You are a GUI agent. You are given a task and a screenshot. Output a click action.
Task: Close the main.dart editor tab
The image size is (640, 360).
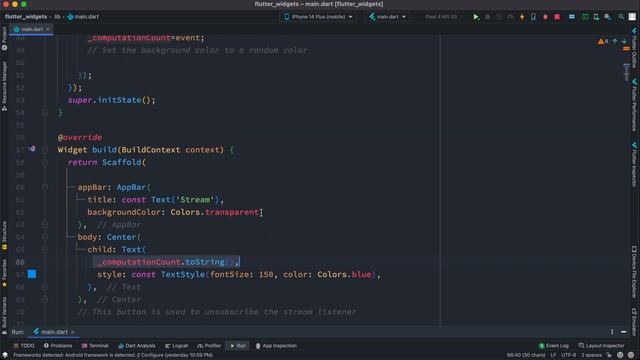coord(48,29)
